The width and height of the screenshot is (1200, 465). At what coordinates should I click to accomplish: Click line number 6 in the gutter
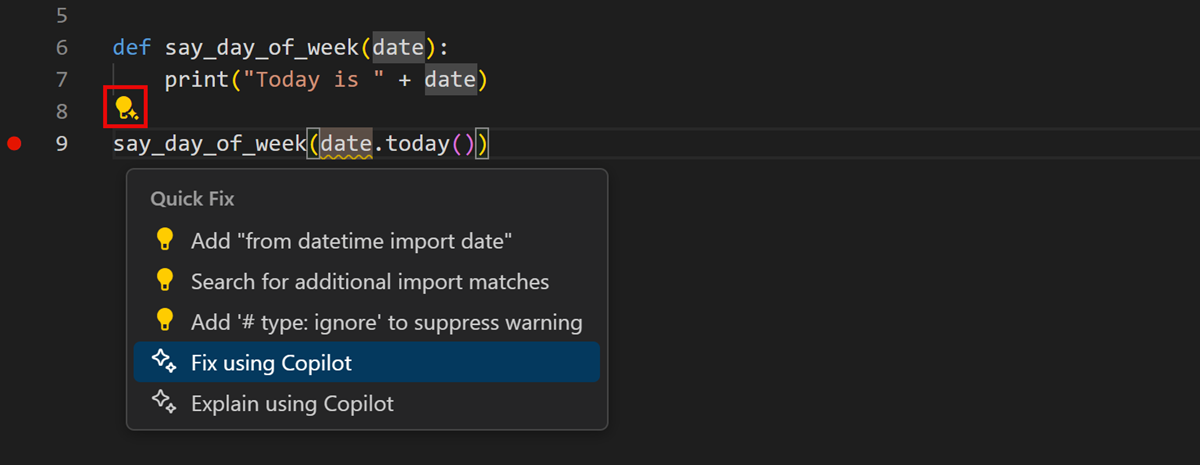click(62, 47)
